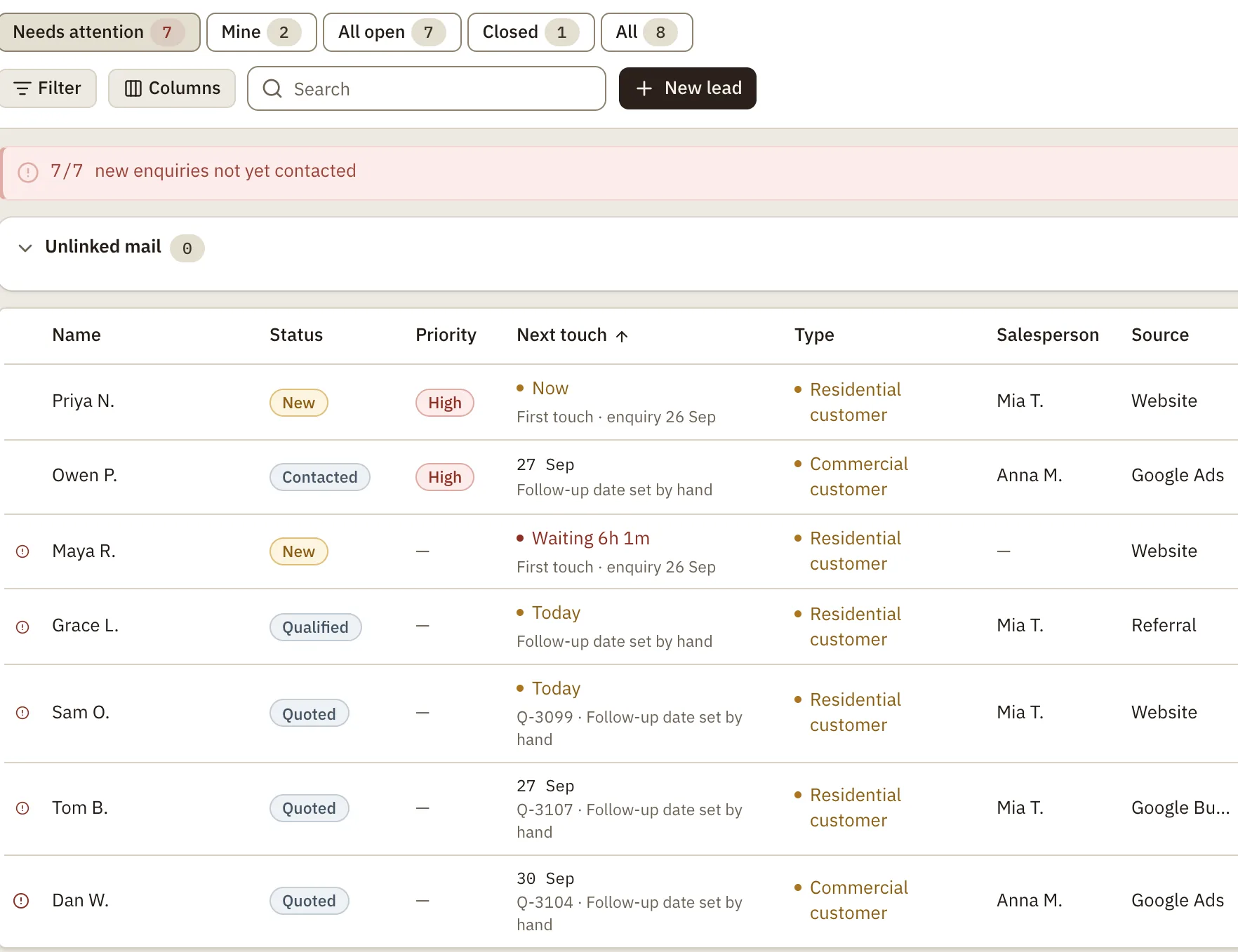Create a New lead
Image resolution: width=1238 pixels, height=952 pixels.
pyautogui.click(x=687, y=88)
